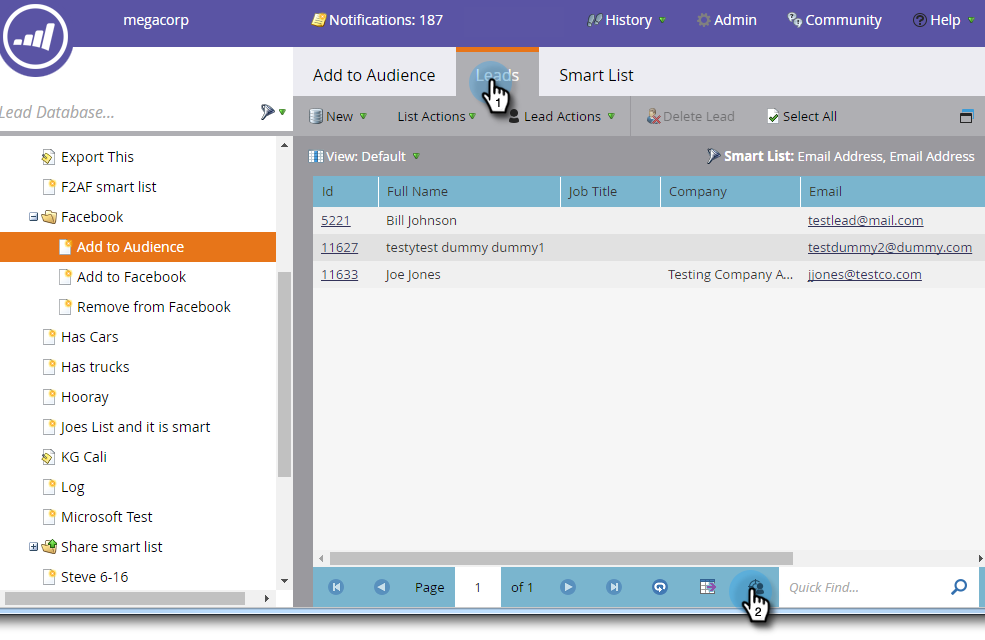Screen dimensions: 985x640
Task: Go to previous page icon
Action: pos(381,587)
